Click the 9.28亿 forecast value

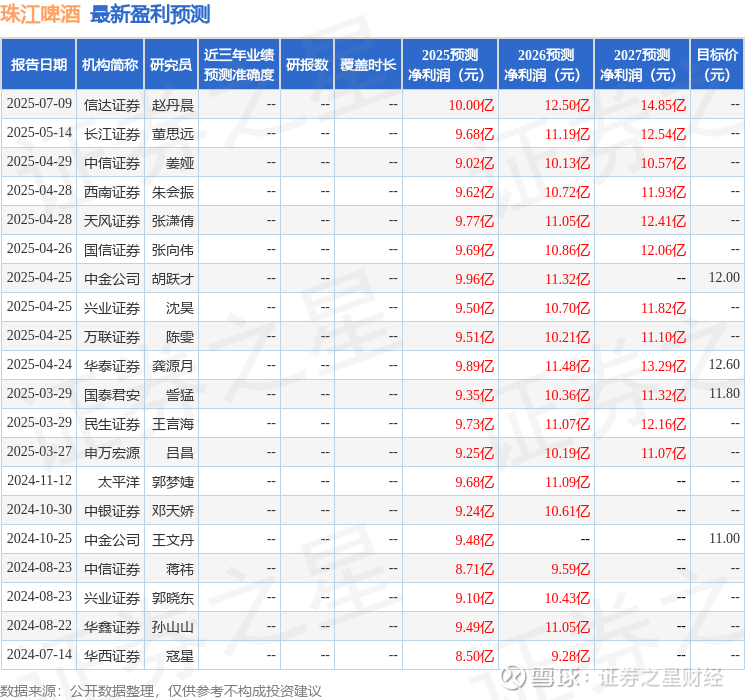571,656
